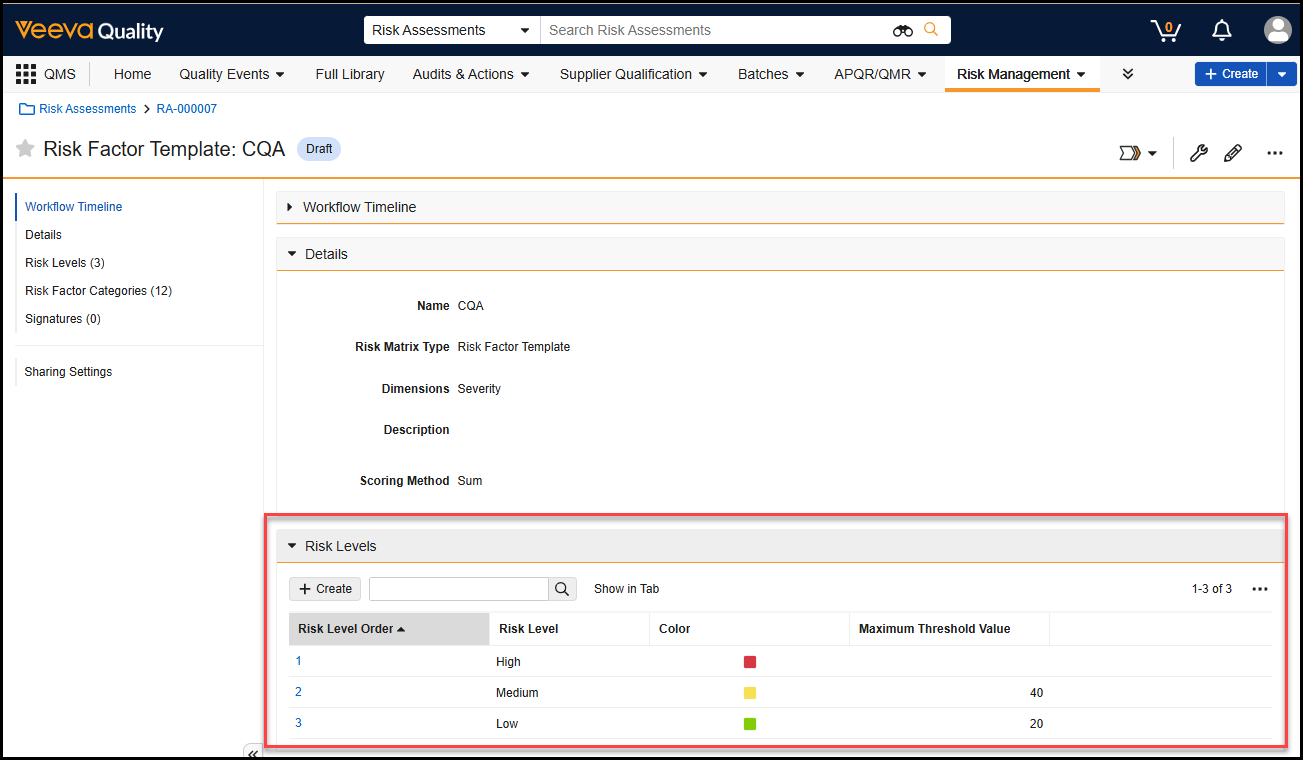Open the user profile avatar
Viewport: 1303px width, 760px height.
click(x=1277, y=30)
